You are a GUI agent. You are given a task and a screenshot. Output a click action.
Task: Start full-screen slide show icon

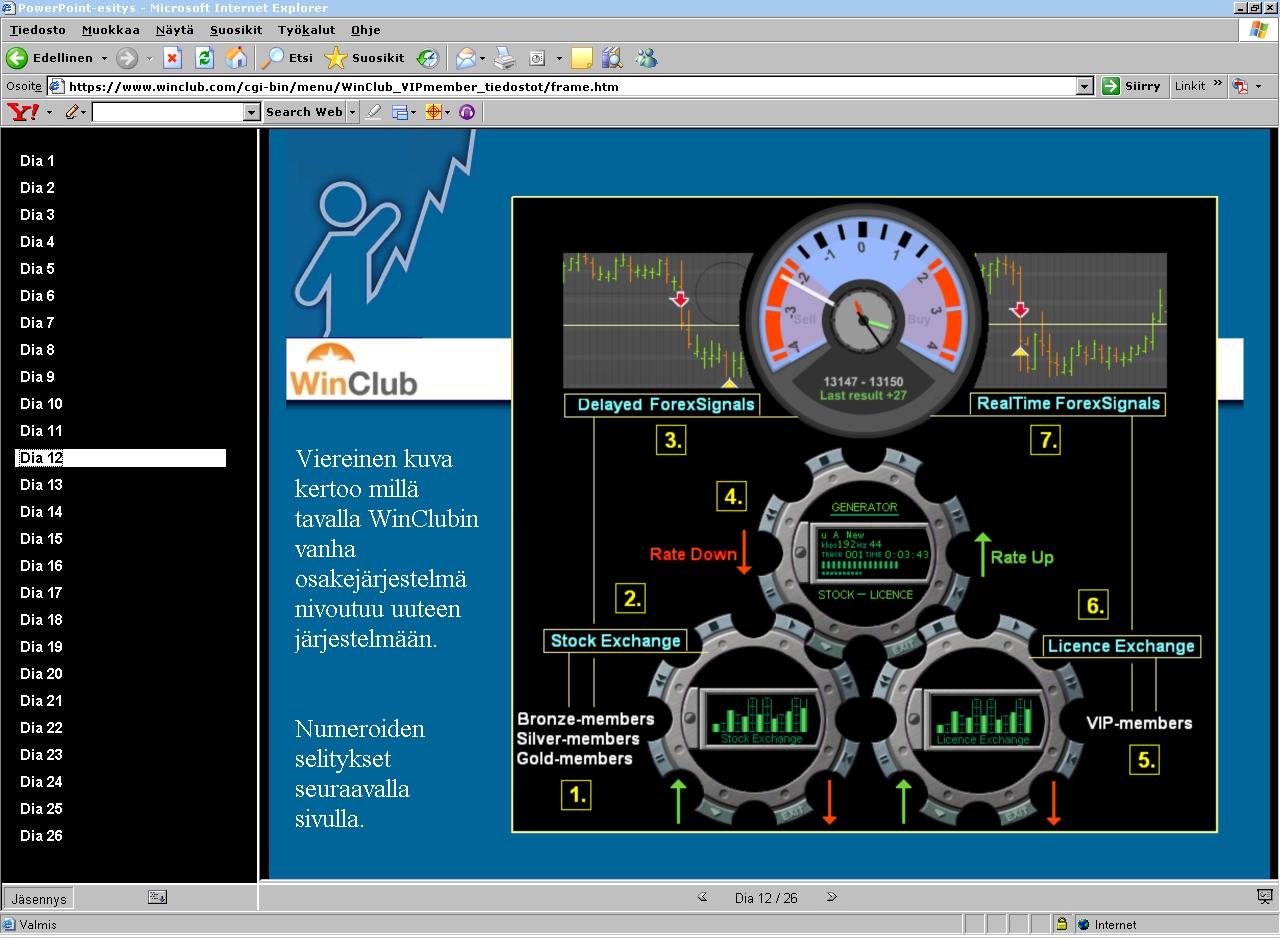pos(1265,896)
